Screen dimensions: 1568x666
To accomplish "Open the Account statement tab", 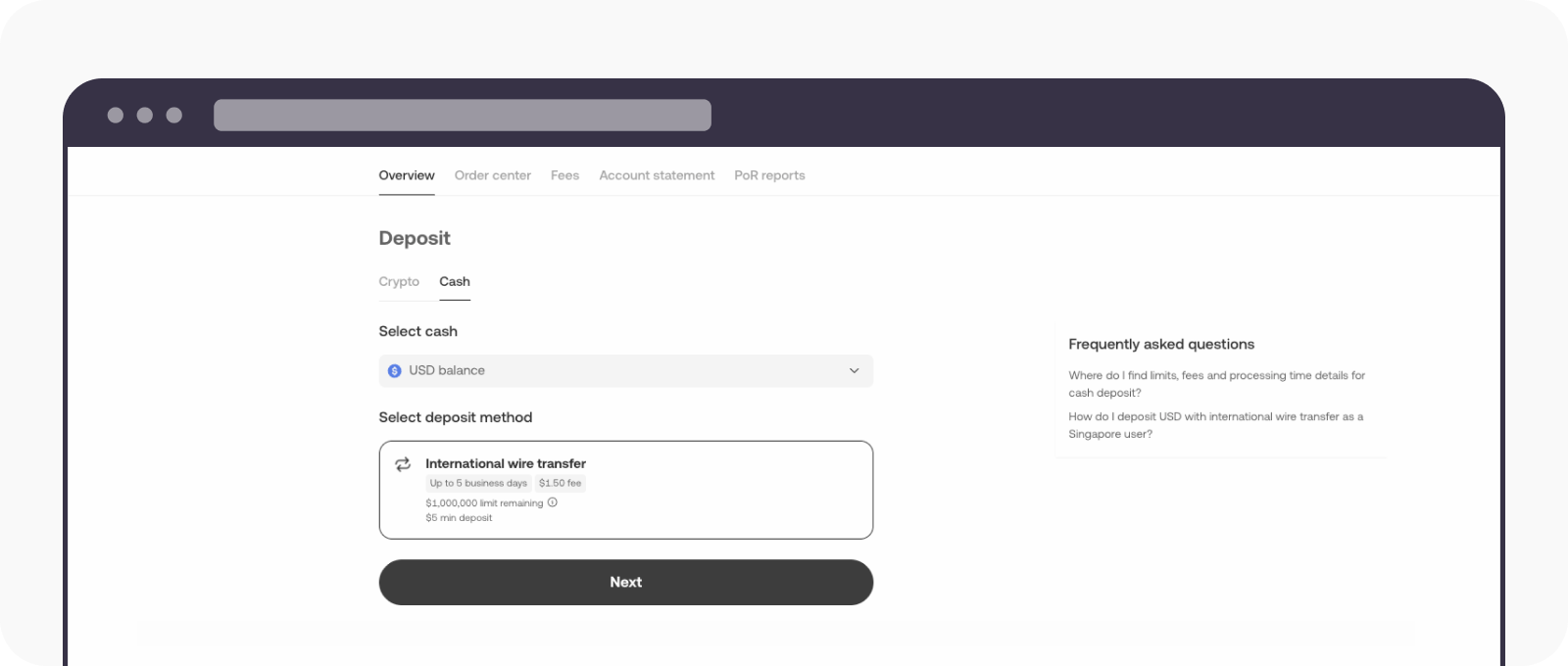I will (657, 175).
